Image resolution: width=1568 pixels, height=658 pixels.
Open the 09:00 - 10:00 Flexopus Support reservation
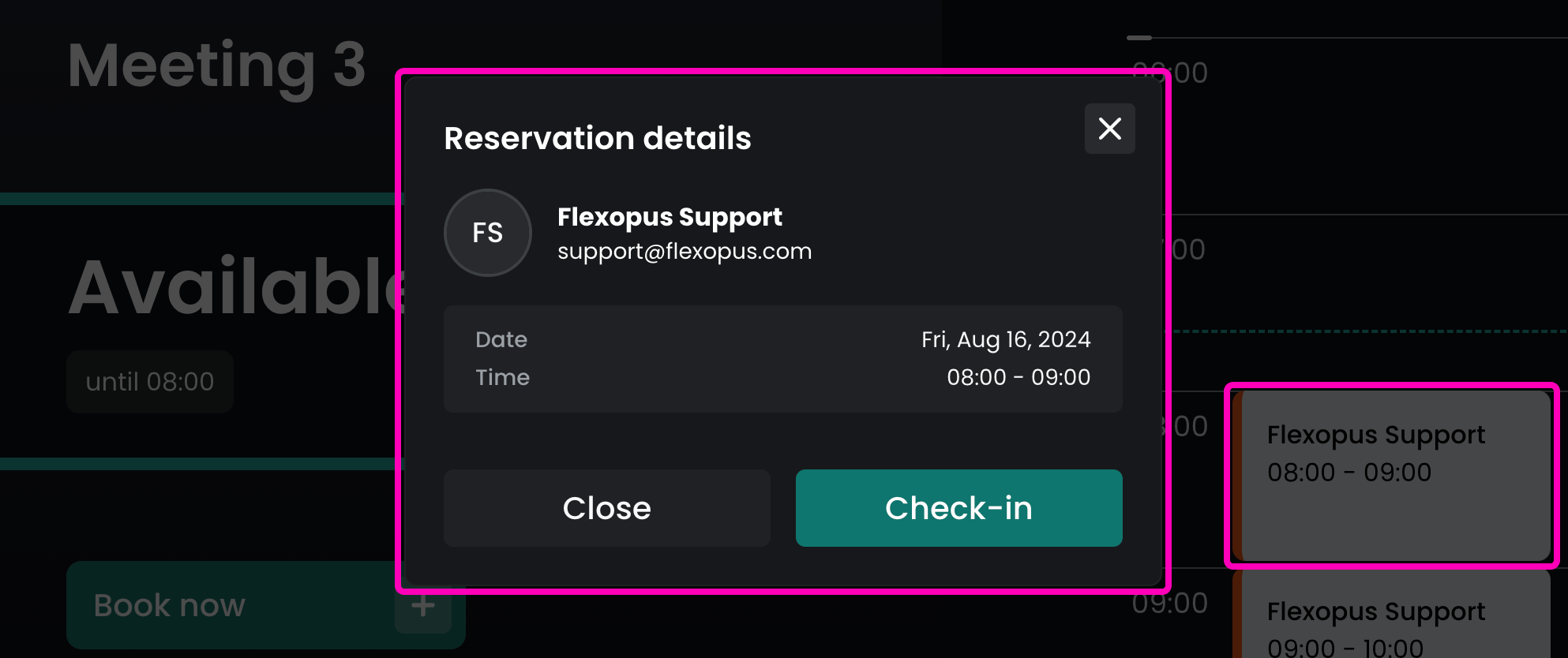[1391, 623]
